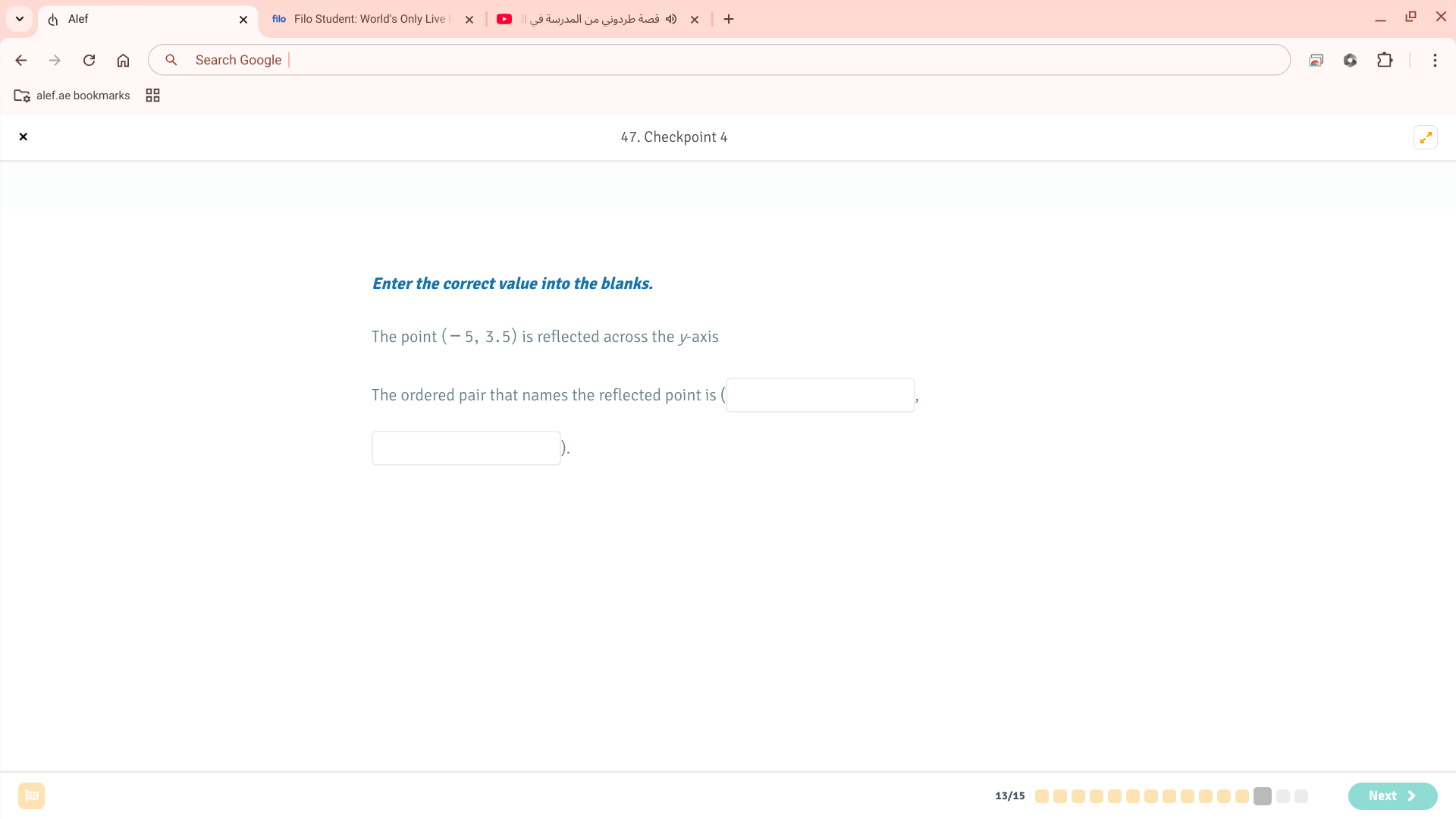Open the extensions puzzle icon
1456x819 pixels.
coord(1385,60)
